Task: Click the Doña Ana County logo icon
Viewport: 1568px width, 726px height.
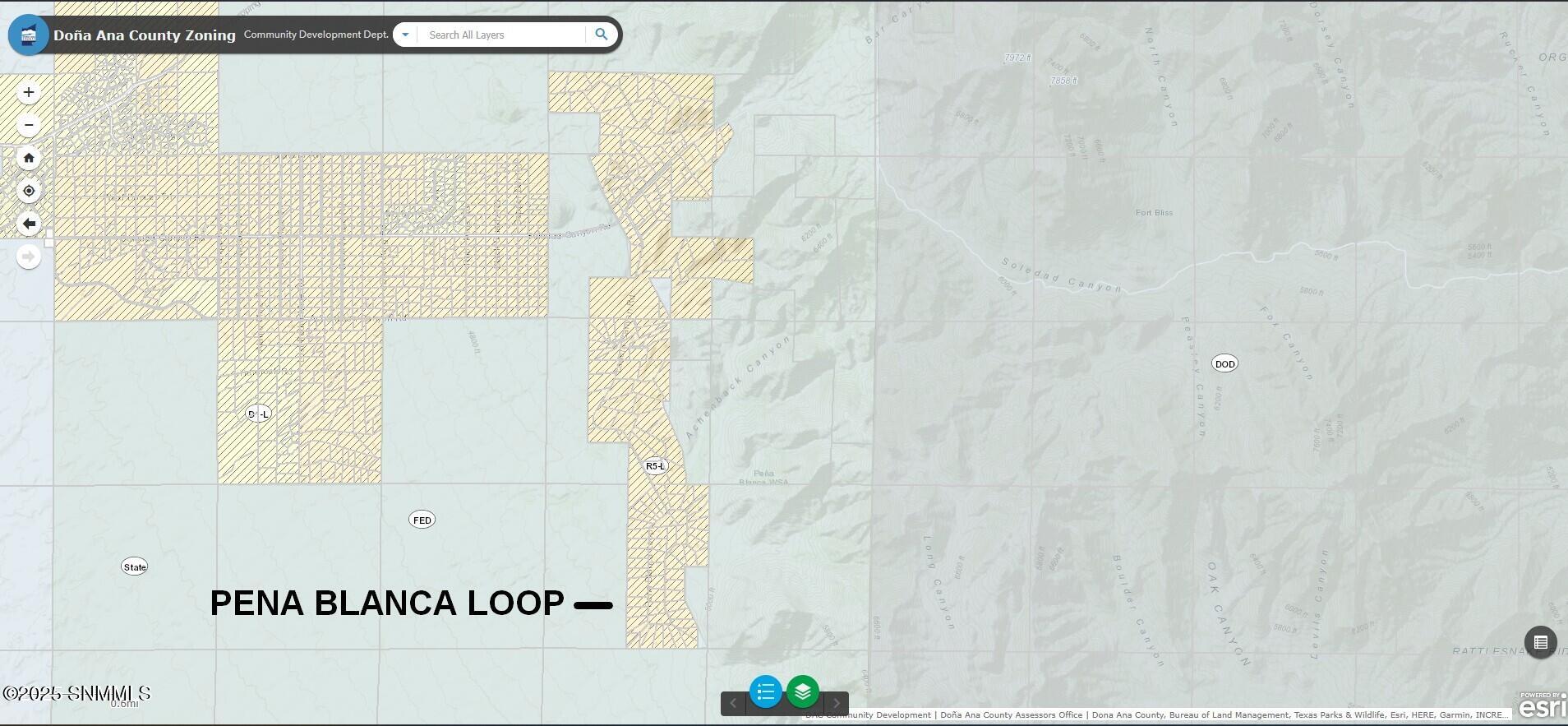Action: coord(29,35)
